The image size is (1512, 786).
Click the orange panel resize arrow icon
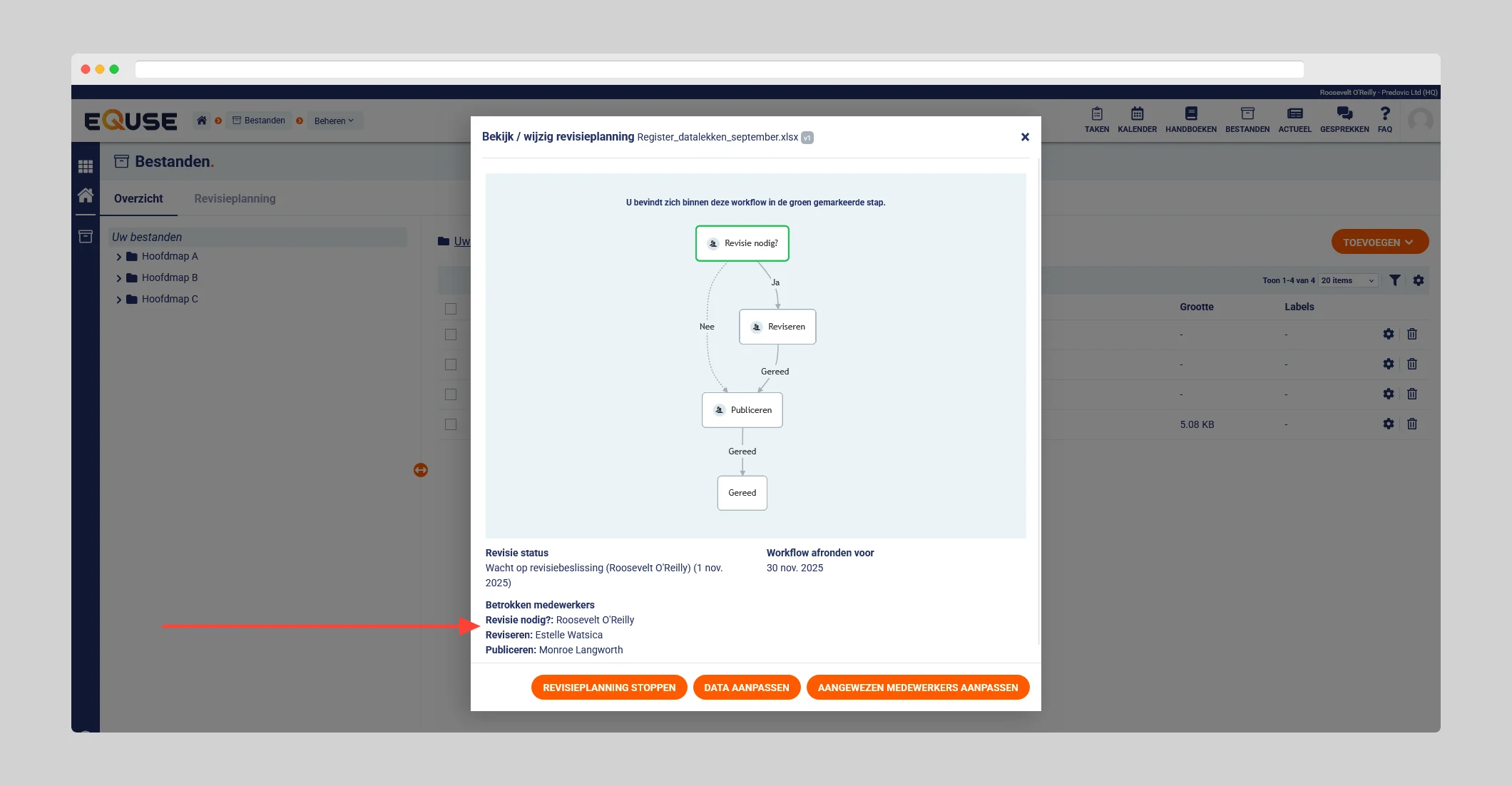[421, 470]
